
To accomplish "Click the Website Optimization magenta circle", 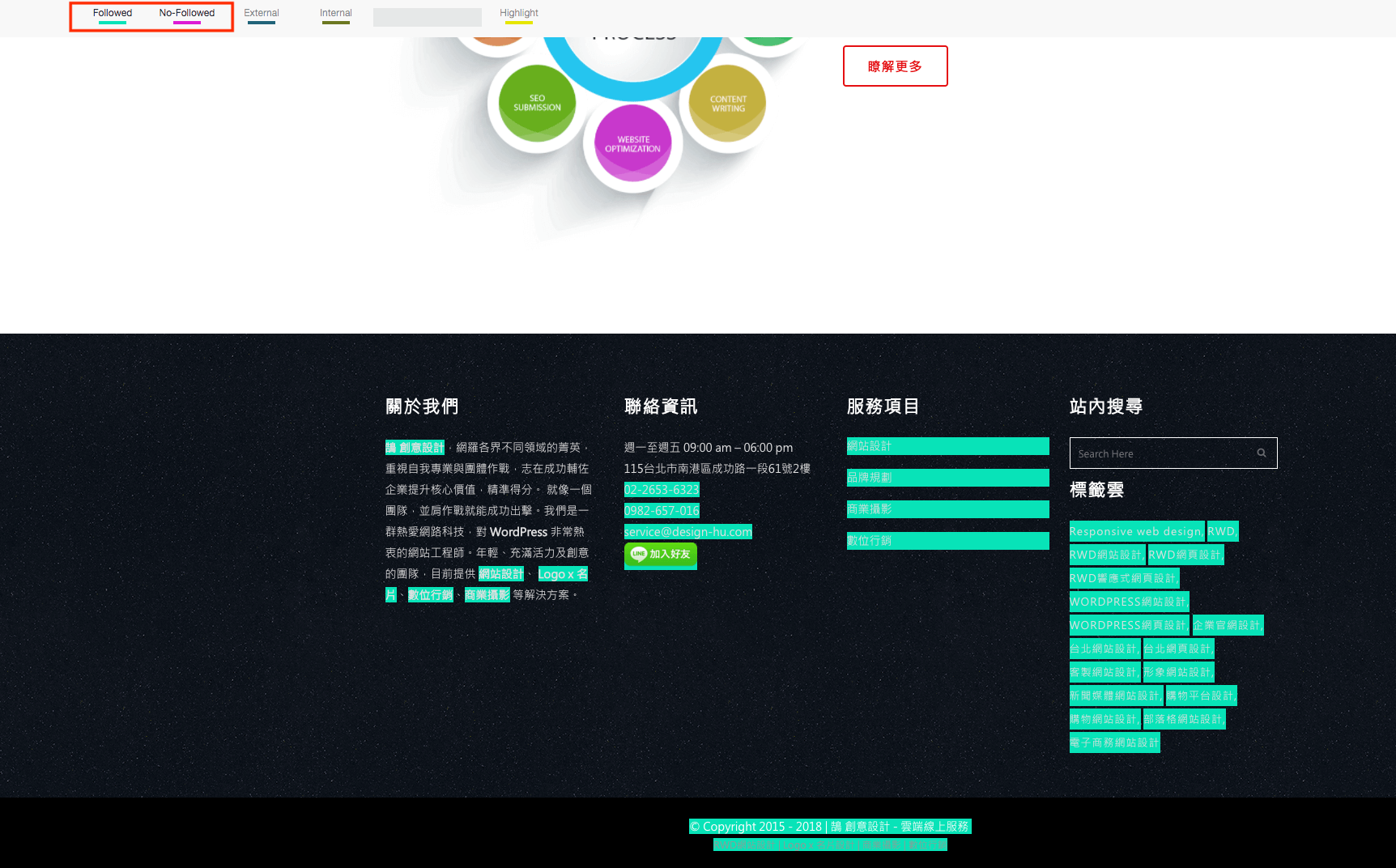I will click(x=632, y=144).
